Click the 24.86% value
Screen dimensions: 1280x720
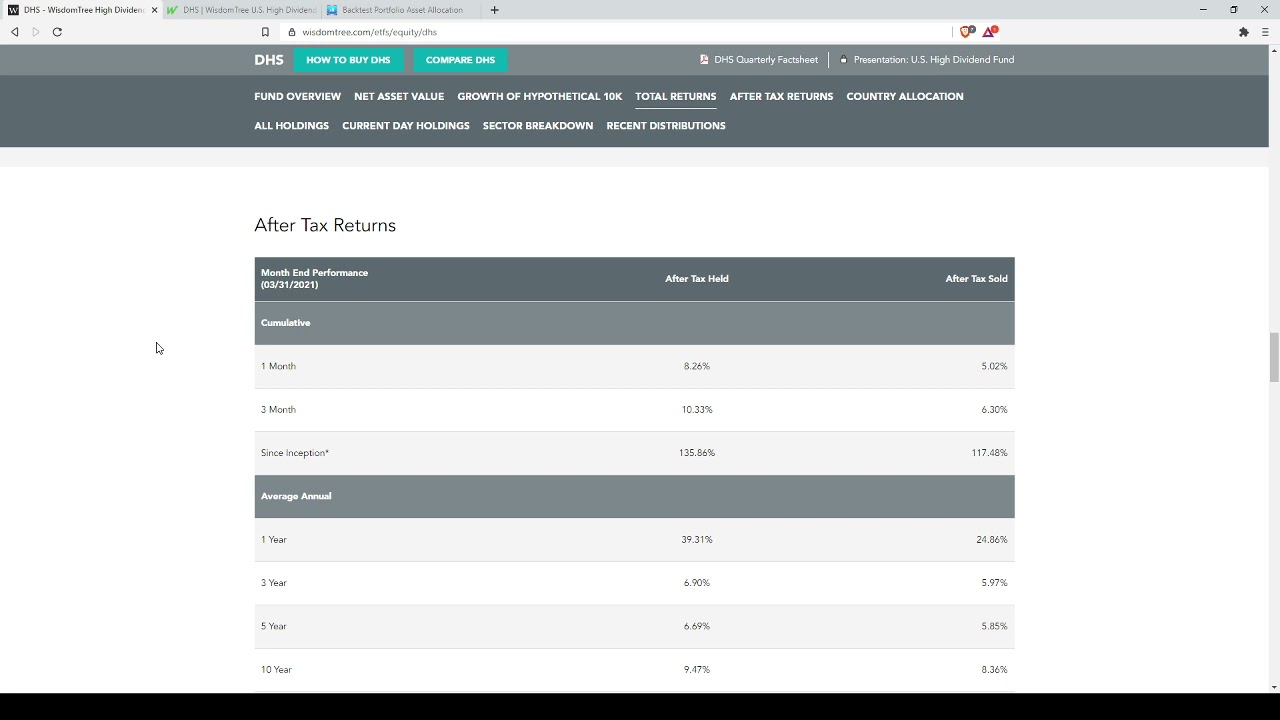point(992,540)
